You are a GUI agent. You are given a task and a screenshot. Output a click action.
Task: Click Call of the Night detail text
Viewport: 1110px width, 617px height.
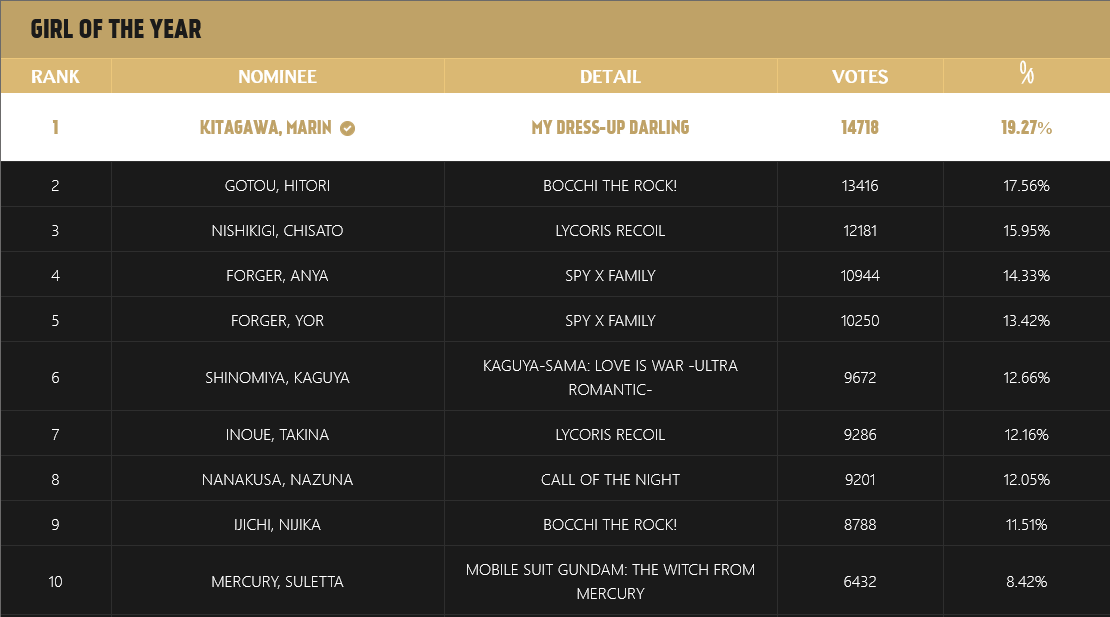pyautogui.click(x=610, y=480)
